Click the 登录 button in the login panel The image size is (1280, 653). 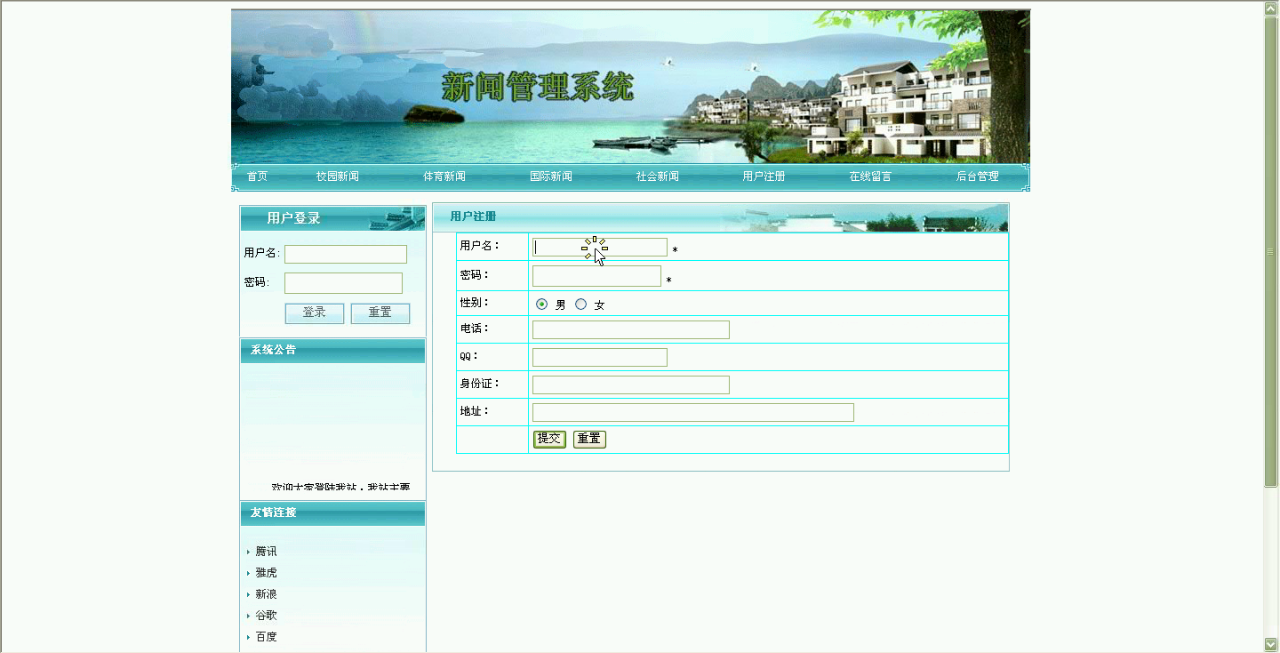click(x=314, y=313)
